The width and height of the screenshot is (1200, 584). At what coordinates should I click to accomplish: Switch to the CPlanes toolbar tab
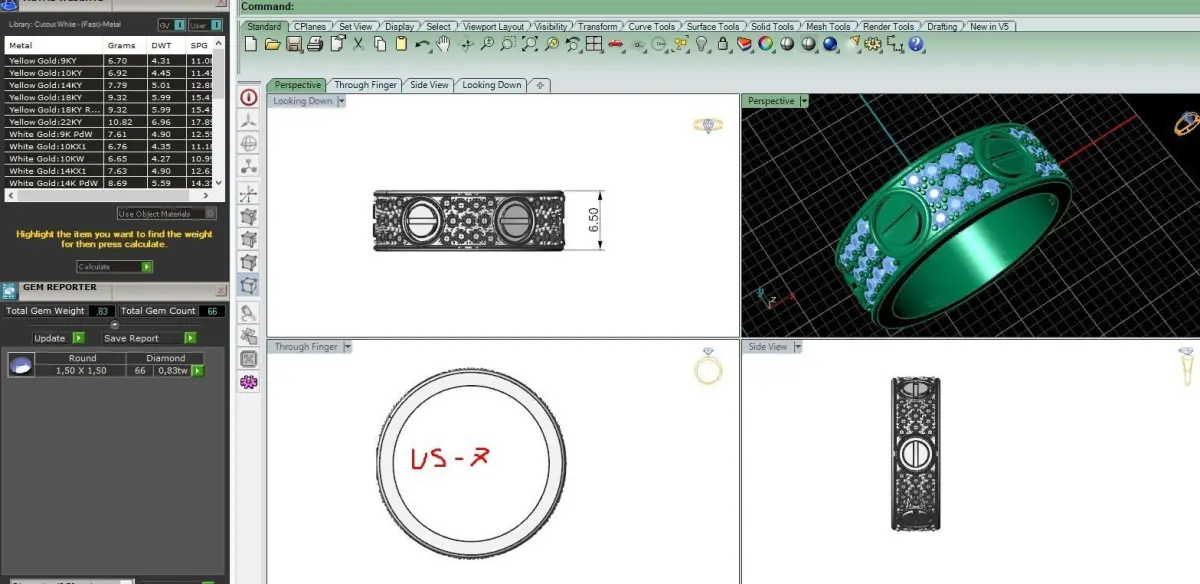tap(310, 26)
